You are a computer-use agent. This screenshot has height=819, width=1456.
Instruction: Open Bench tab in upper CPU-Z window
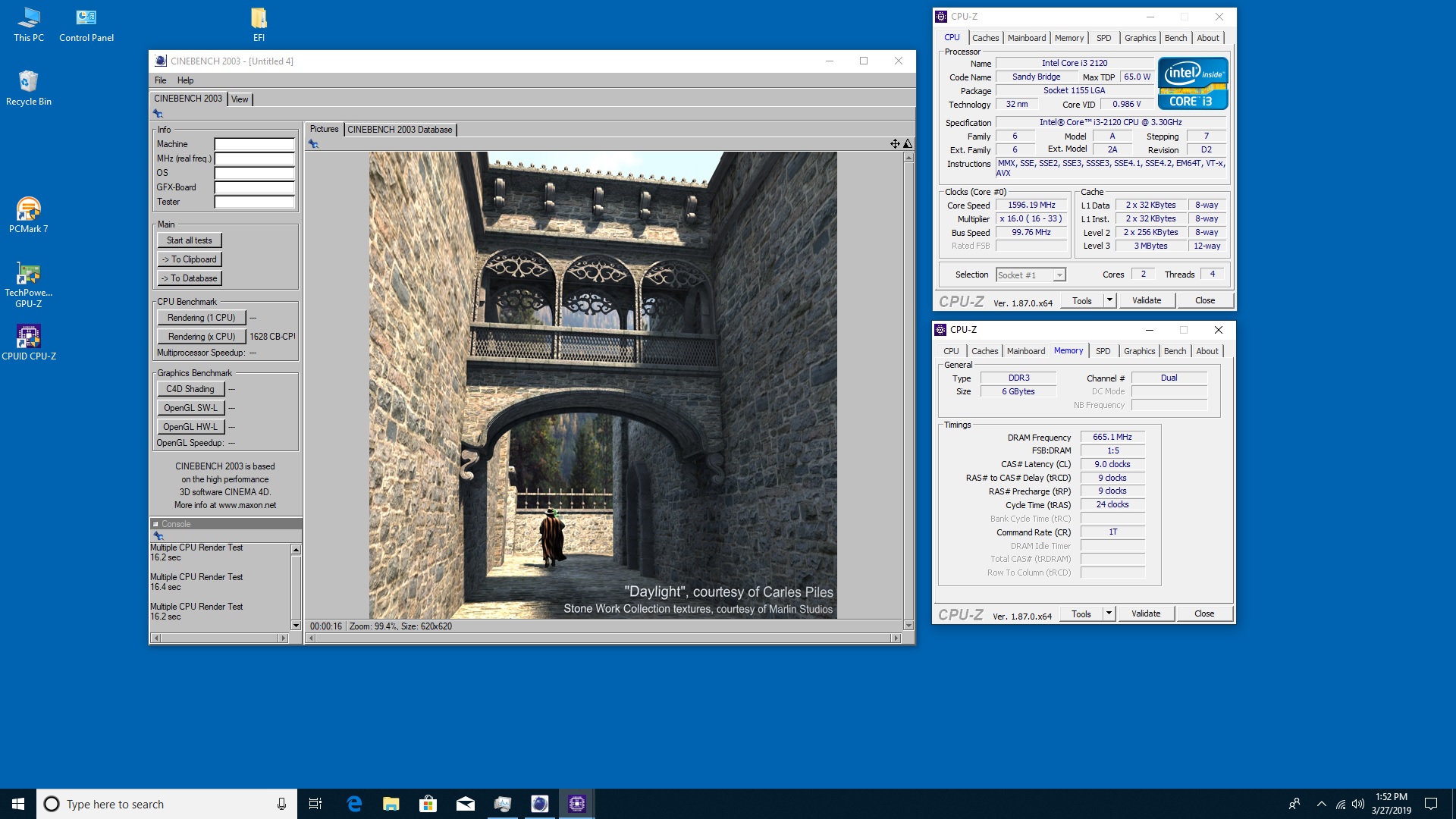[1175, 38]
